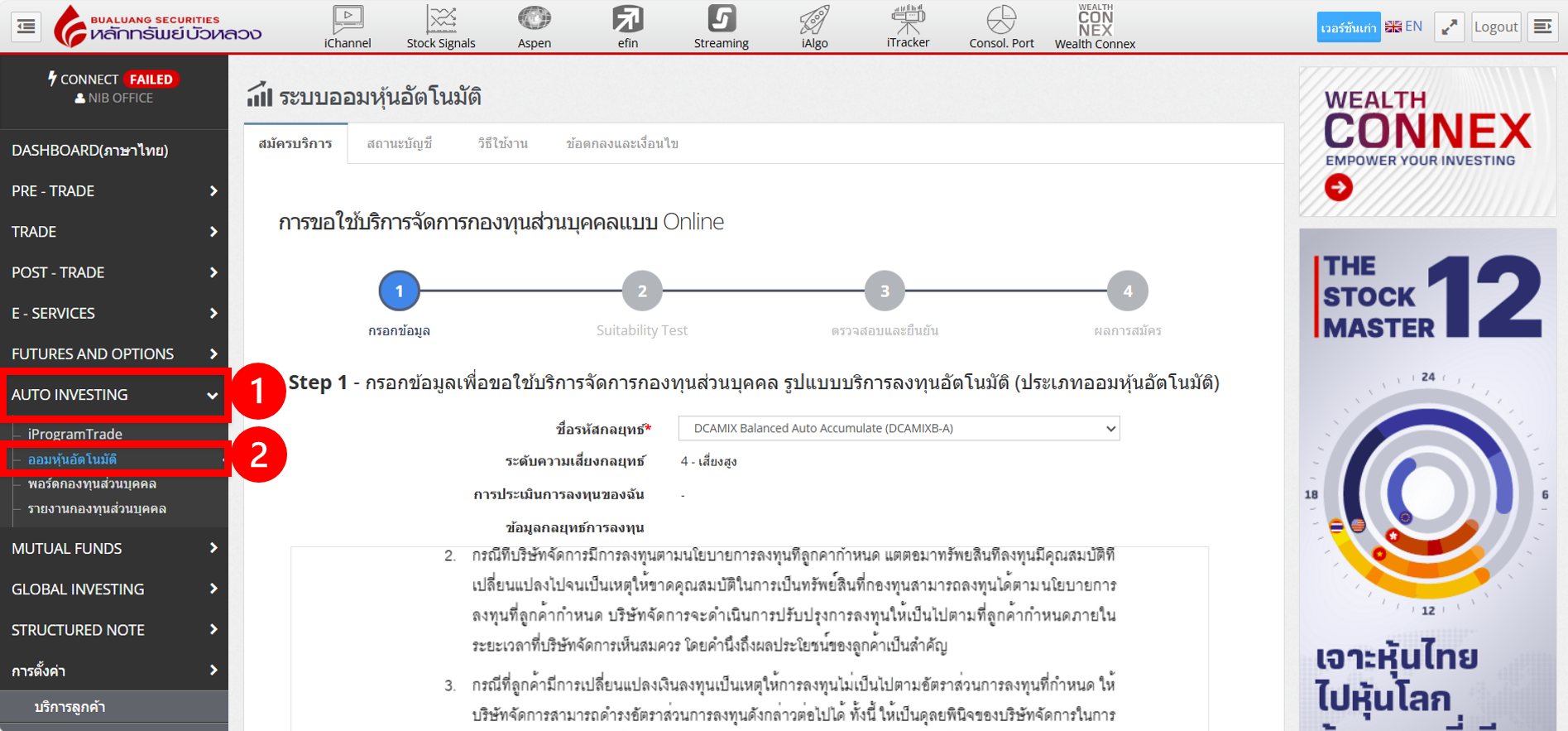This screenshot has width=1568, height=731.
Task: Click the Logout button
Action: [1495, 27]
